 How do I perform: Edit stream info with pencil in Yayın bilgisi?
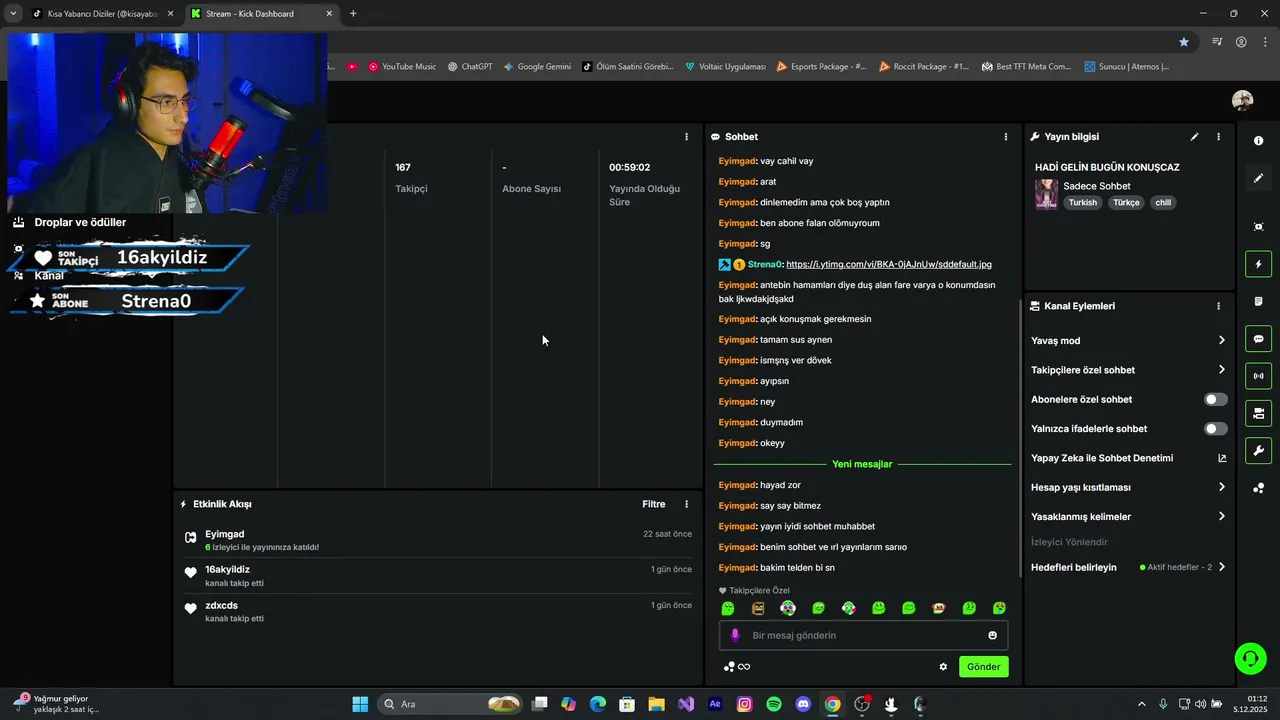[1194, 137]
